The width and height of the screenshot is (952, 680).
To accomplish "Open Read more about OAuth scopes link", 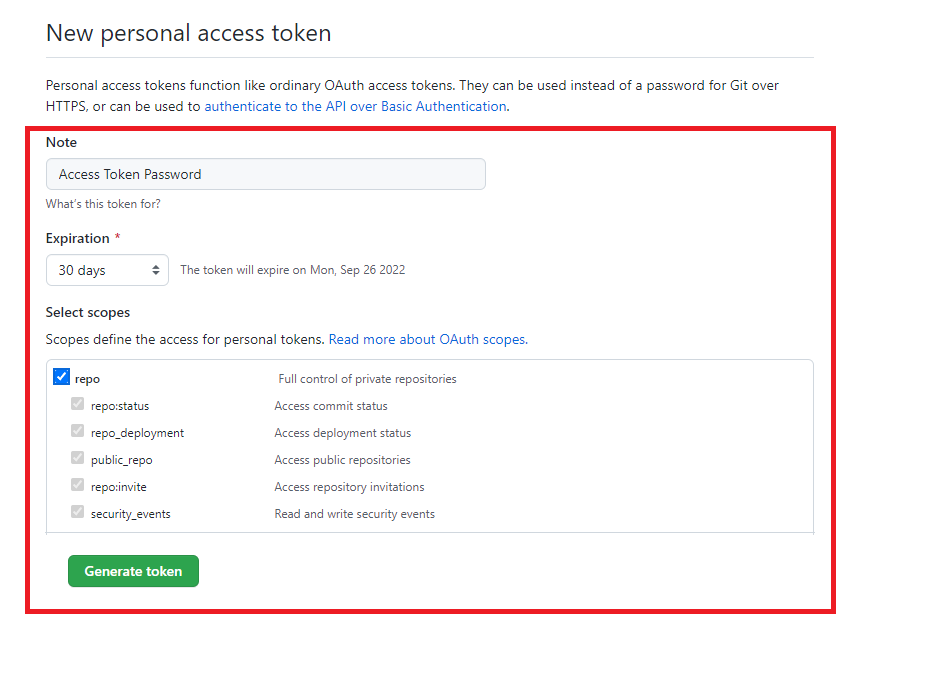I will click(x=428, y=339).
